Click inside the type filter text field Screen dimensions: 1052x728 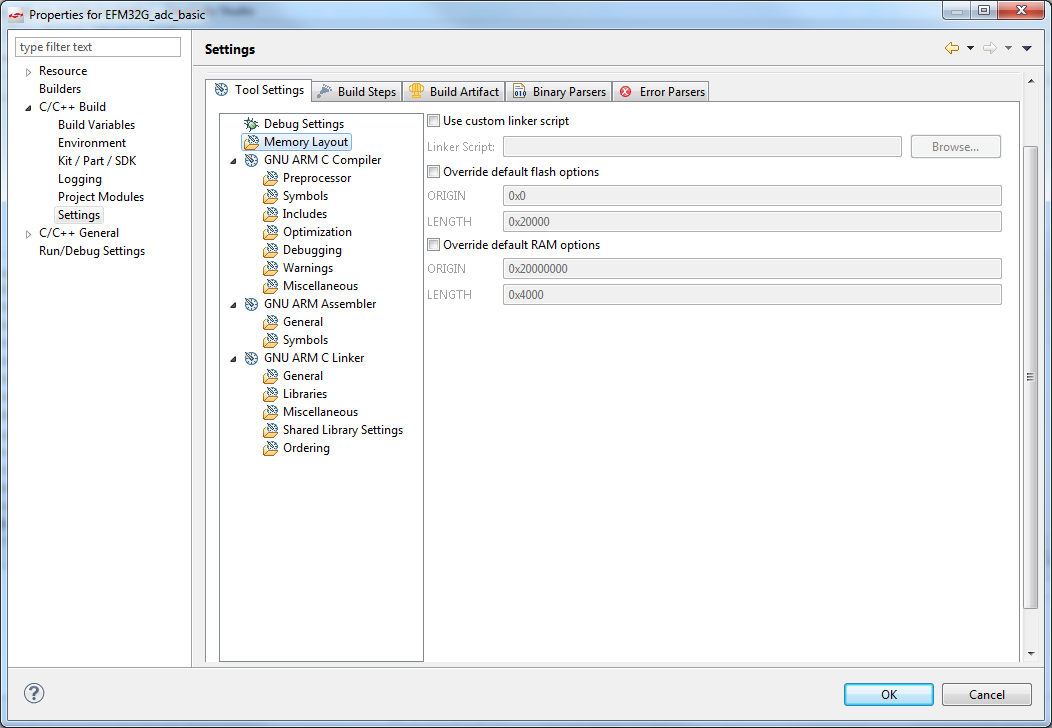point(97,46)
